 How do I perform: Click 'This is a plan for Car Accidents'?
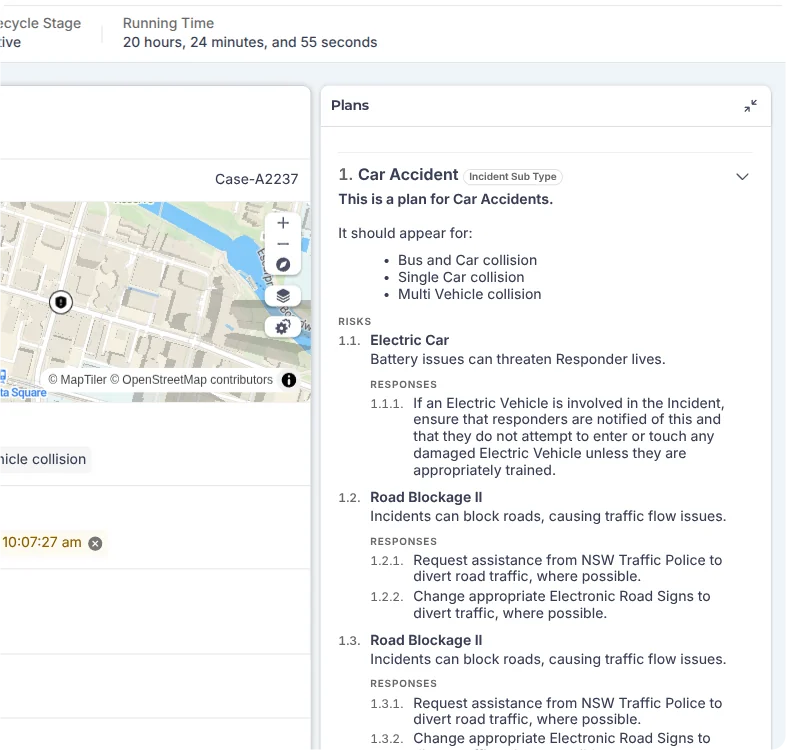[445, 200]
